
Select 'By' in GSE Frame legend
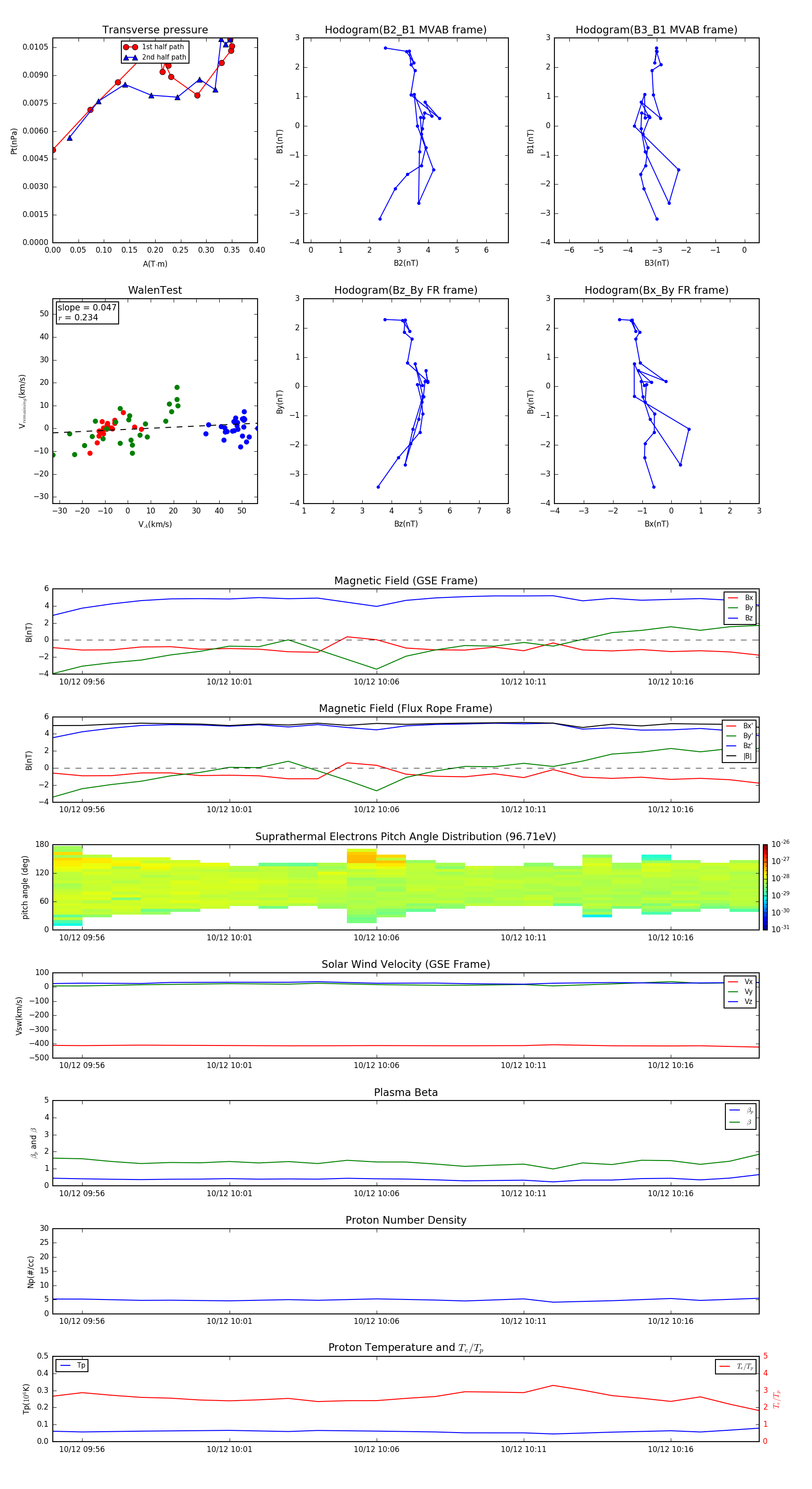(740, 607)
